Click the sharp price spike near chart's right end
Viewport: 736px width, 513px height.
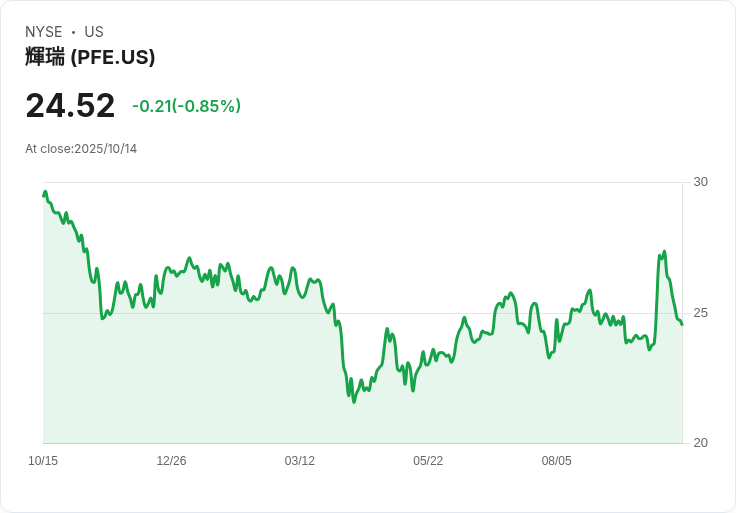click(x=664, y=252)
